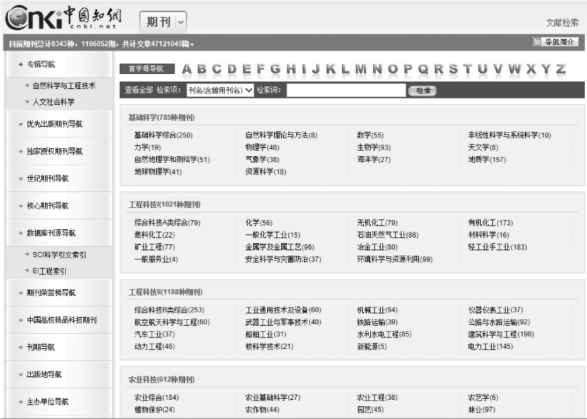This screenshot has height=419, width=587.
Task: Open 中国高校精品科技期刊 navigation
Action: [61, 320]
